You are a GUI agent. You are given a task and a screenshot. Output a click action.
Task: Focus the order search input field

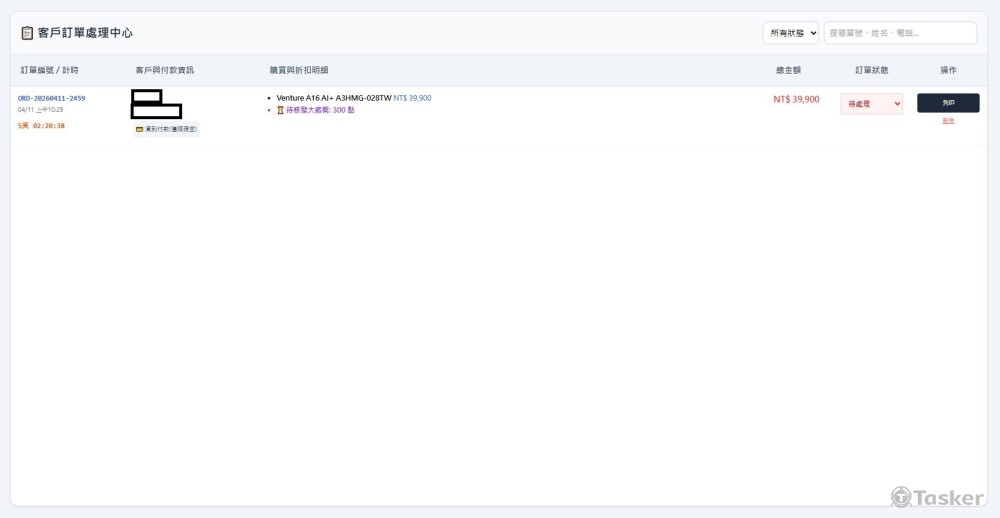(x=900, y=33)
